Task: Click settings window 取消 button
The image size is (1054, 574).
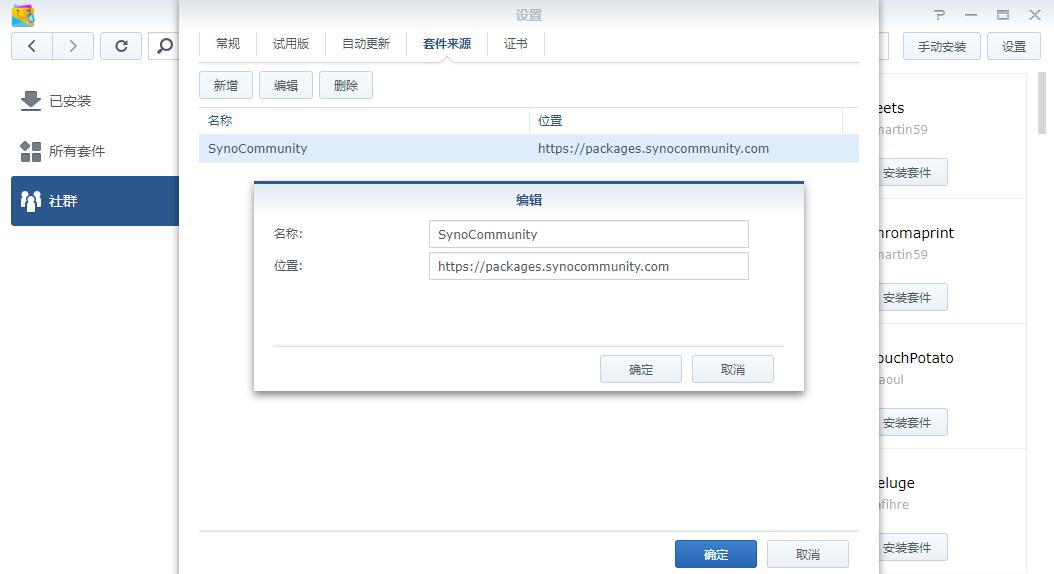Action: [x=807, y=554]
